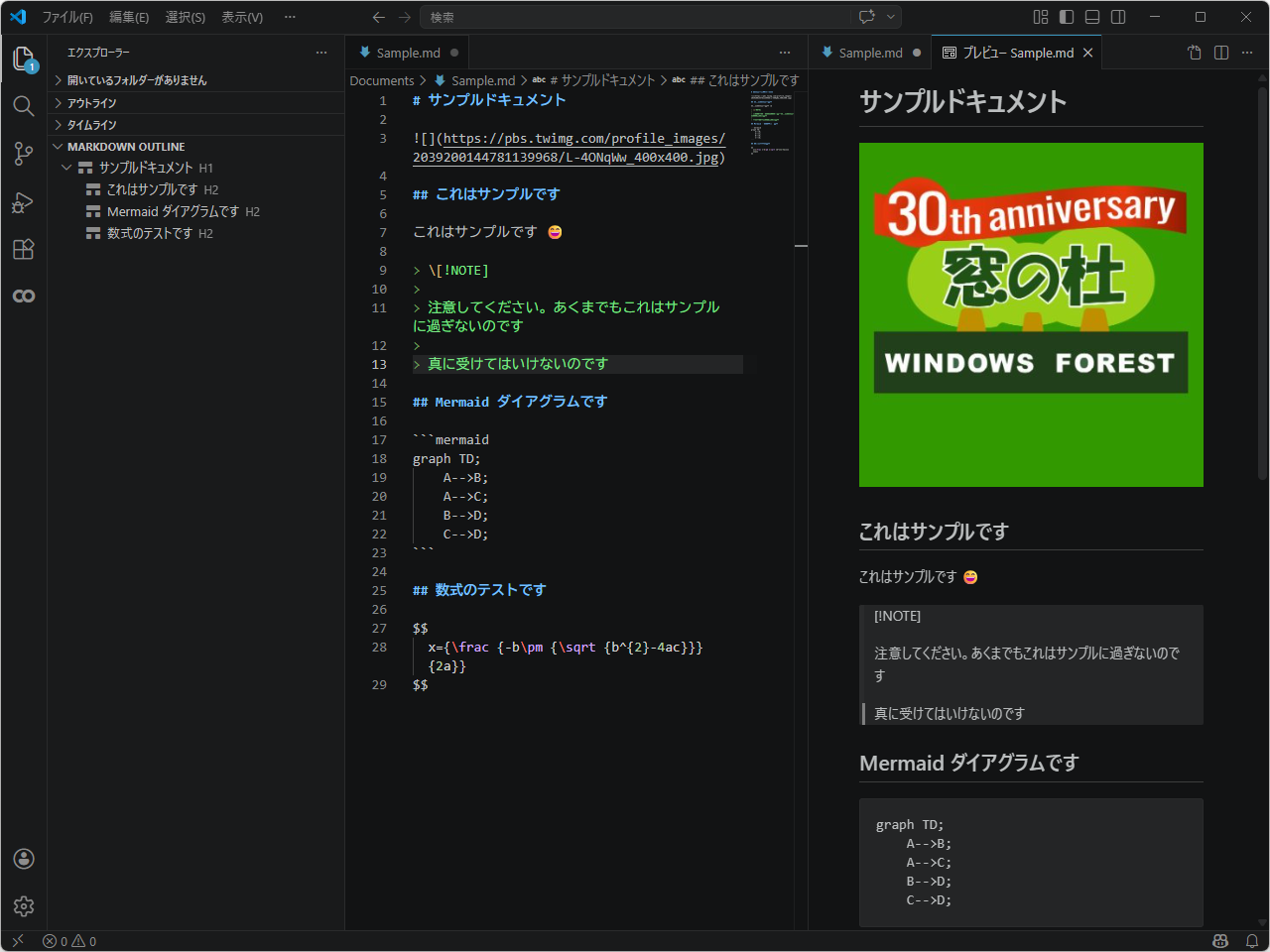
Task: Collapse the サンプルドキュメント outline node
Action: (x=65, y=168)
